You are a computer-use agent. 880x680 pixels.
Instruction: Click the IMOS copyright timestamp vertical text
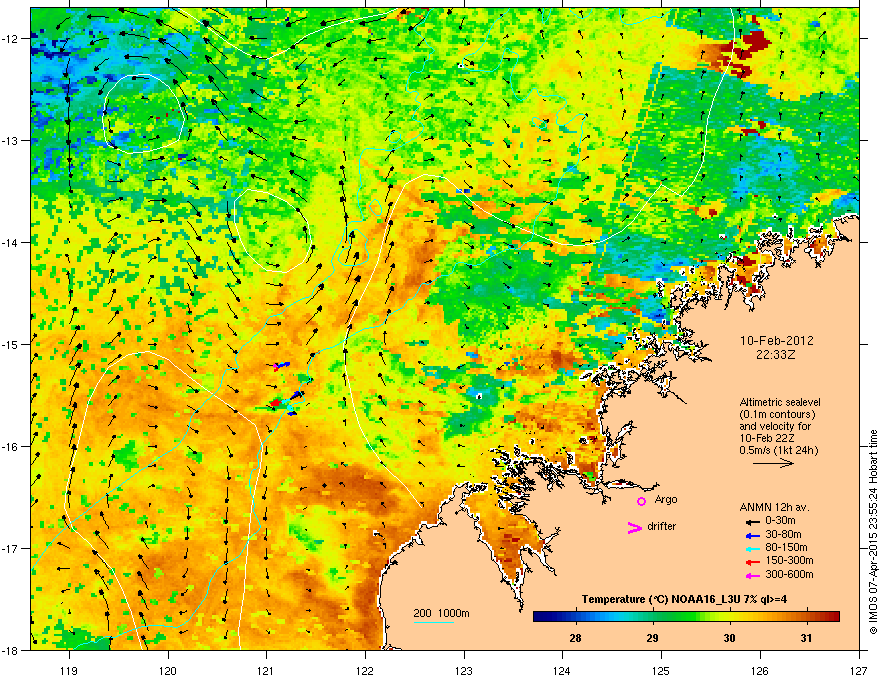873,532
